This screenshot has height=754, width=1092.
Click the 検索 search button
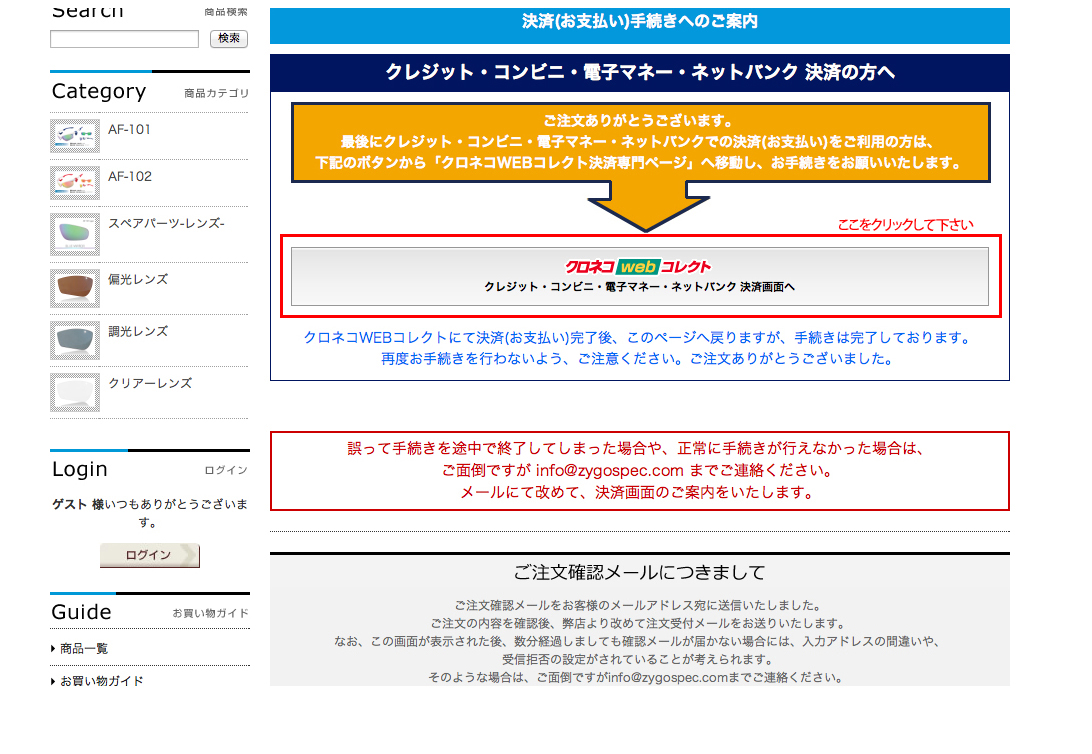(229, 39)
